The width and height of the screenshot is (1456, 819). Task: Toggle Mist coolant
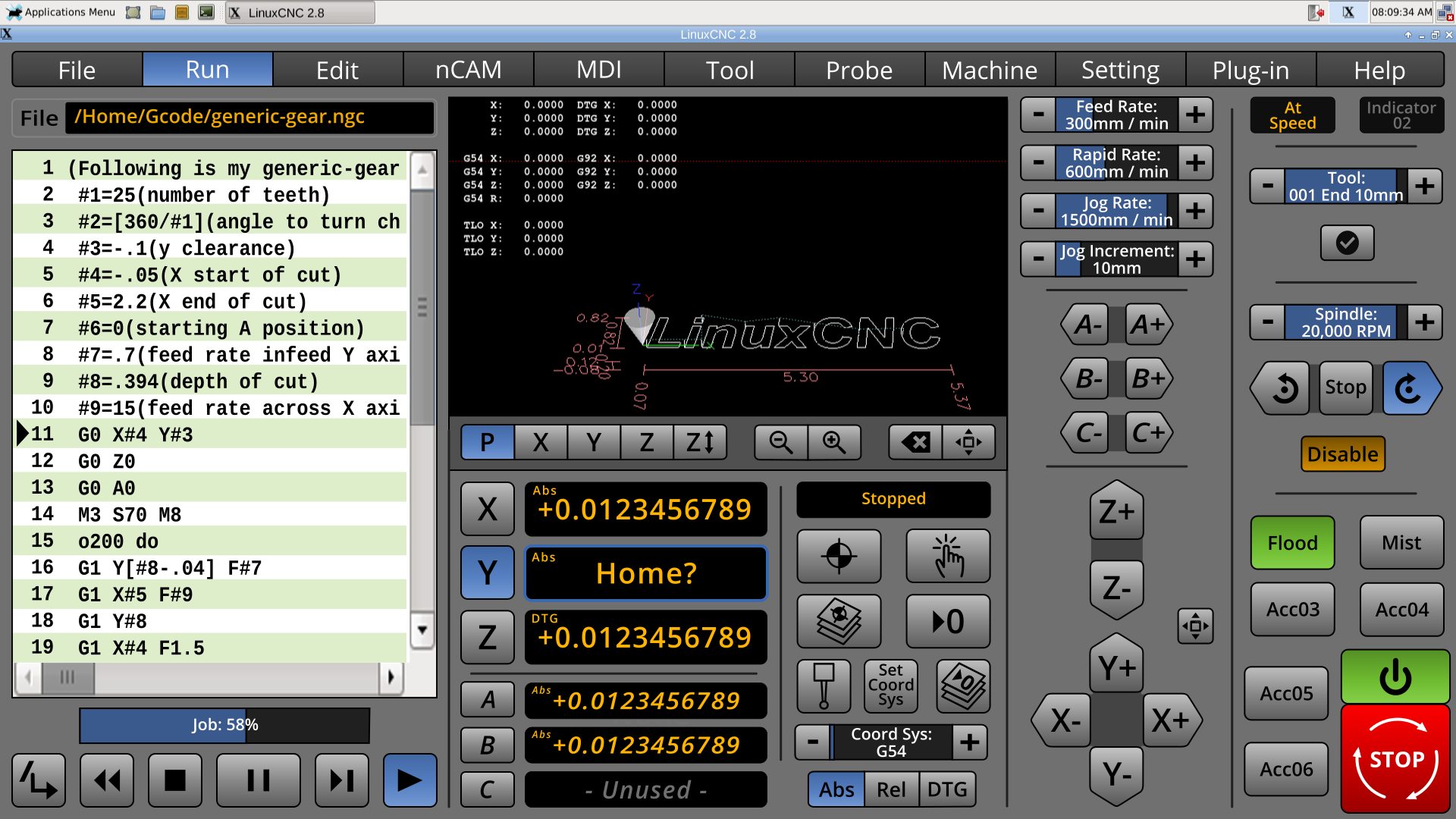[x=1401, y=543]
